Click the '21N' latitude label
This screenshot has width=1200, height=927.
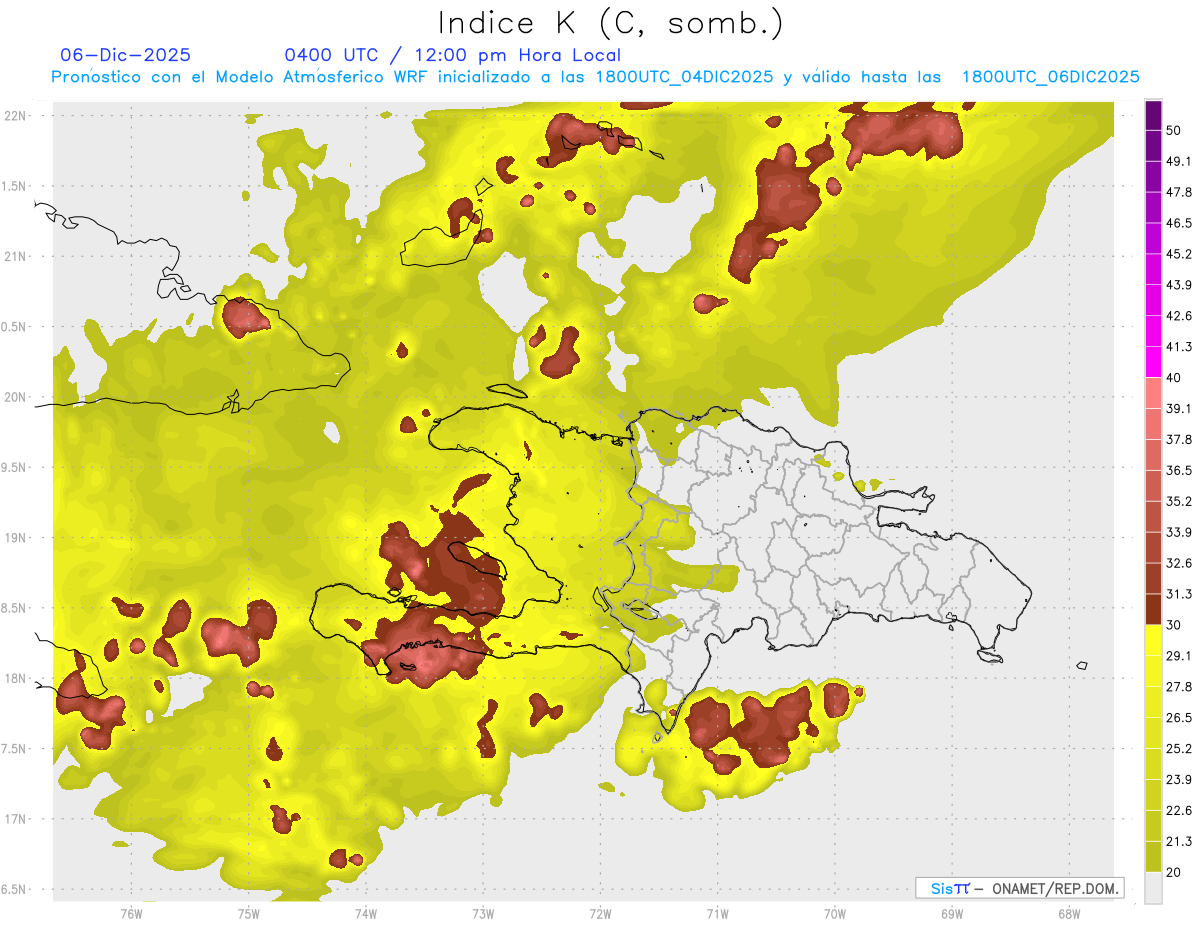click(16, 257)
